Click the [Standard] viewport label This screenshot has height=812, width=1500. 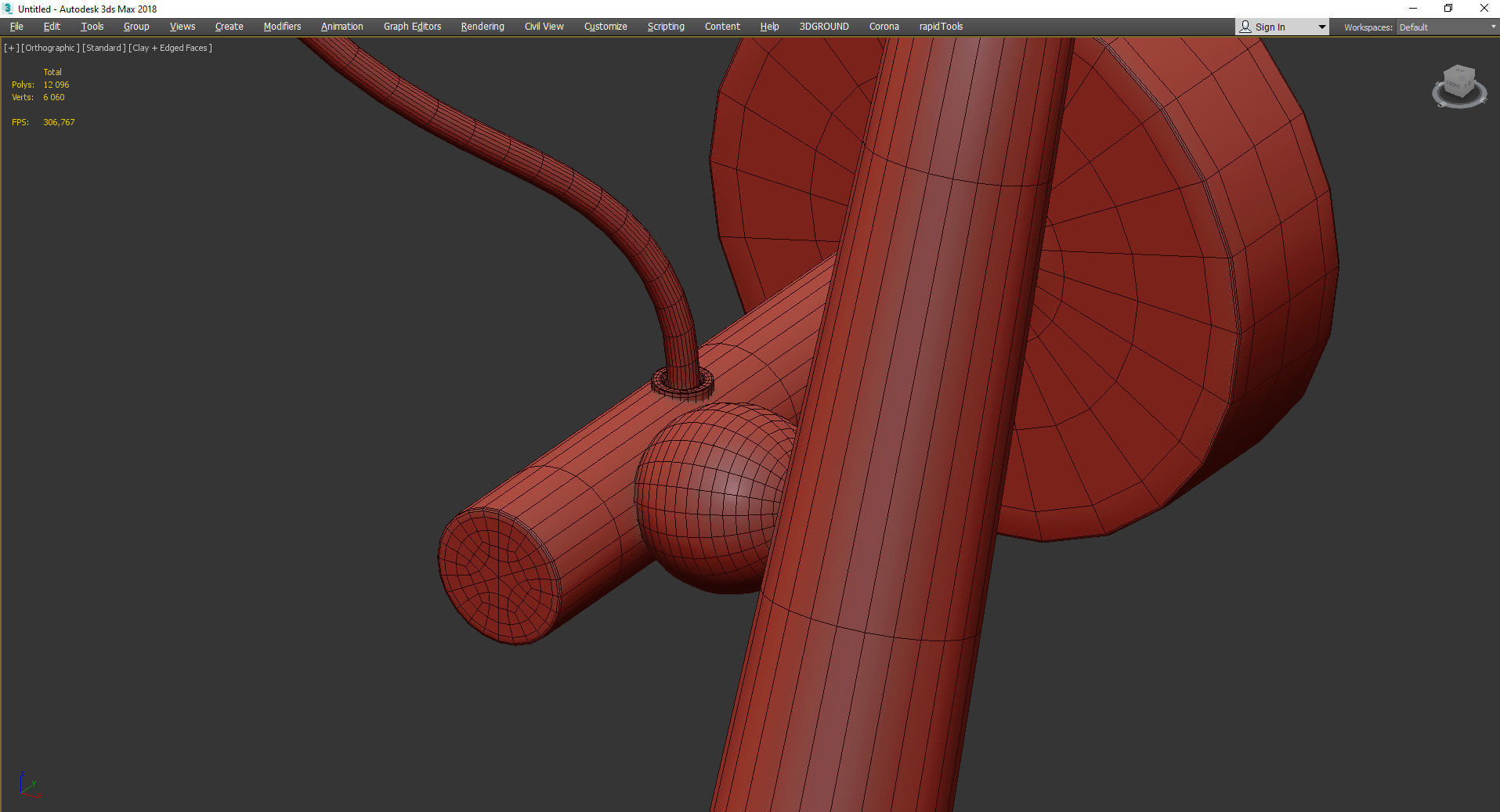pyautogui.click(x=104, y=48)
